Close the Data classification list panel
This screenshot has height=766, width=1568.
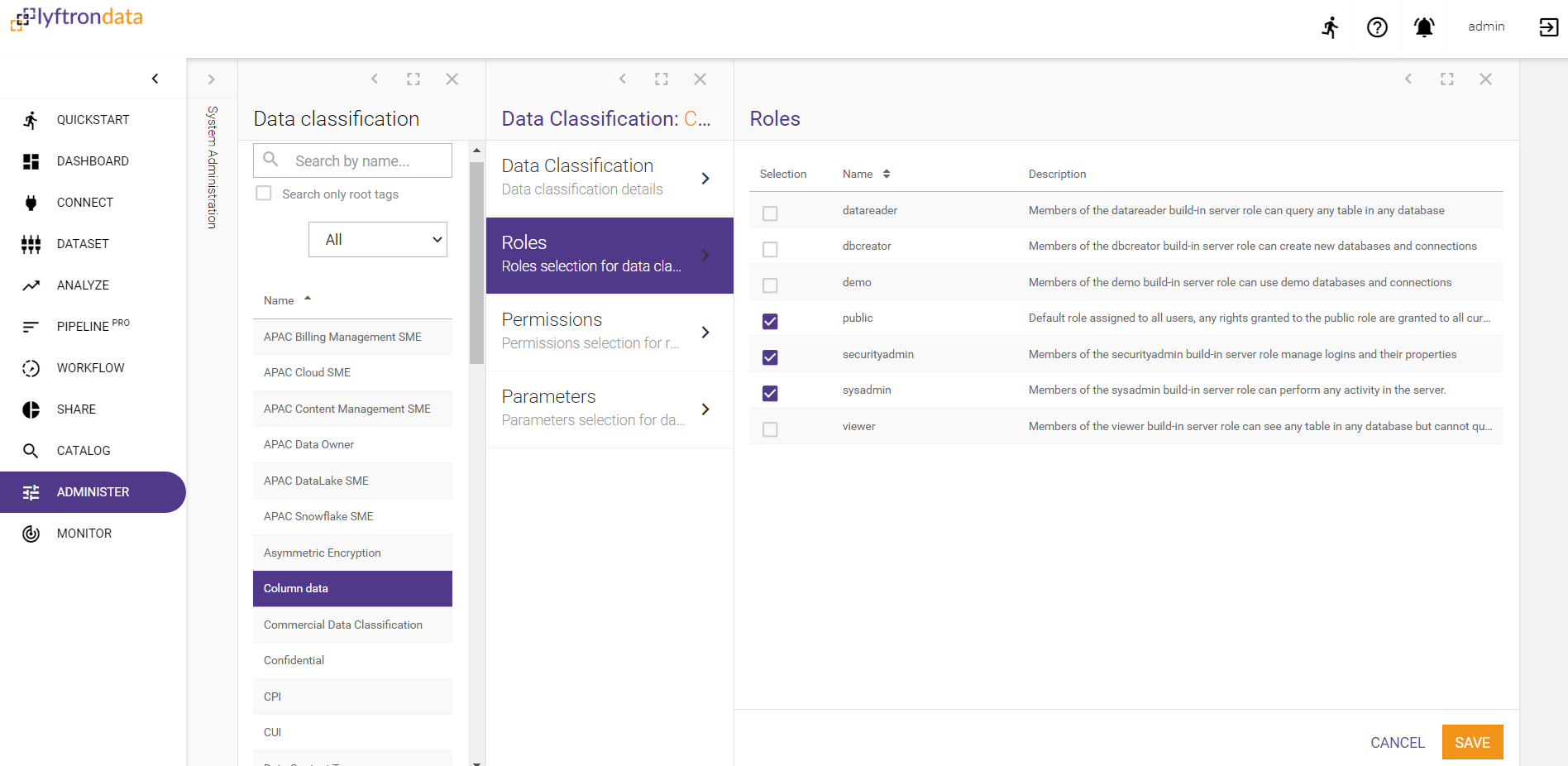(452, 79)
